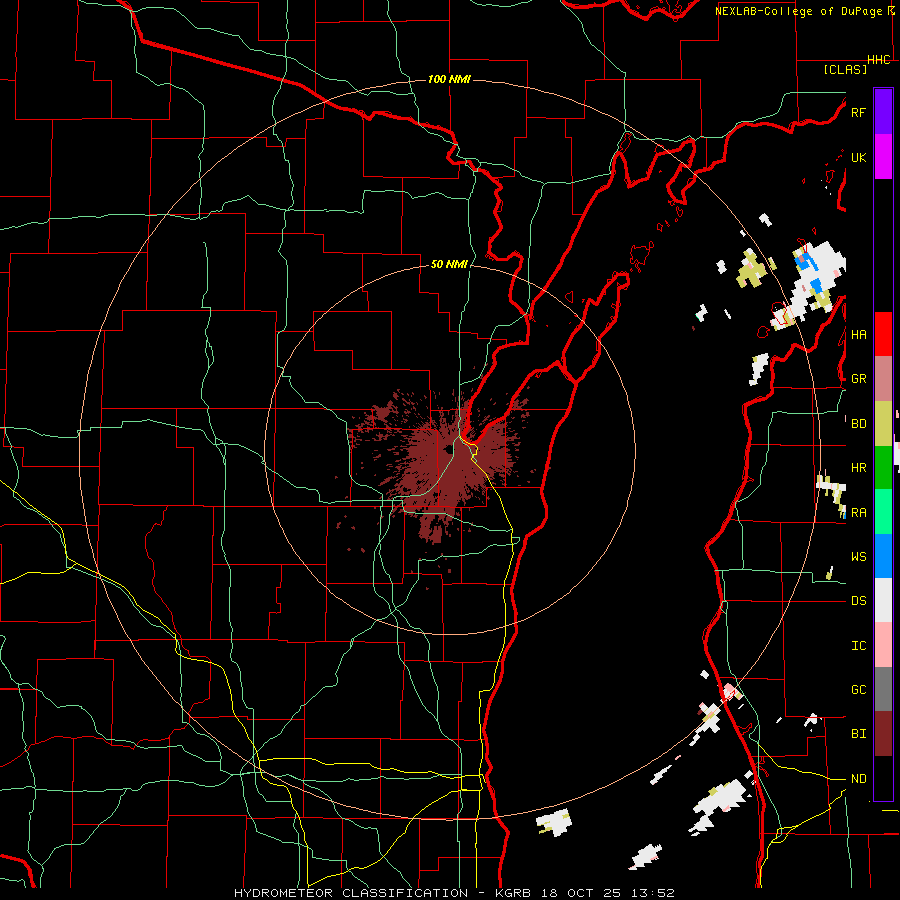Select the olive yellow BD legend swatch
900x900 pixels.
883,424
